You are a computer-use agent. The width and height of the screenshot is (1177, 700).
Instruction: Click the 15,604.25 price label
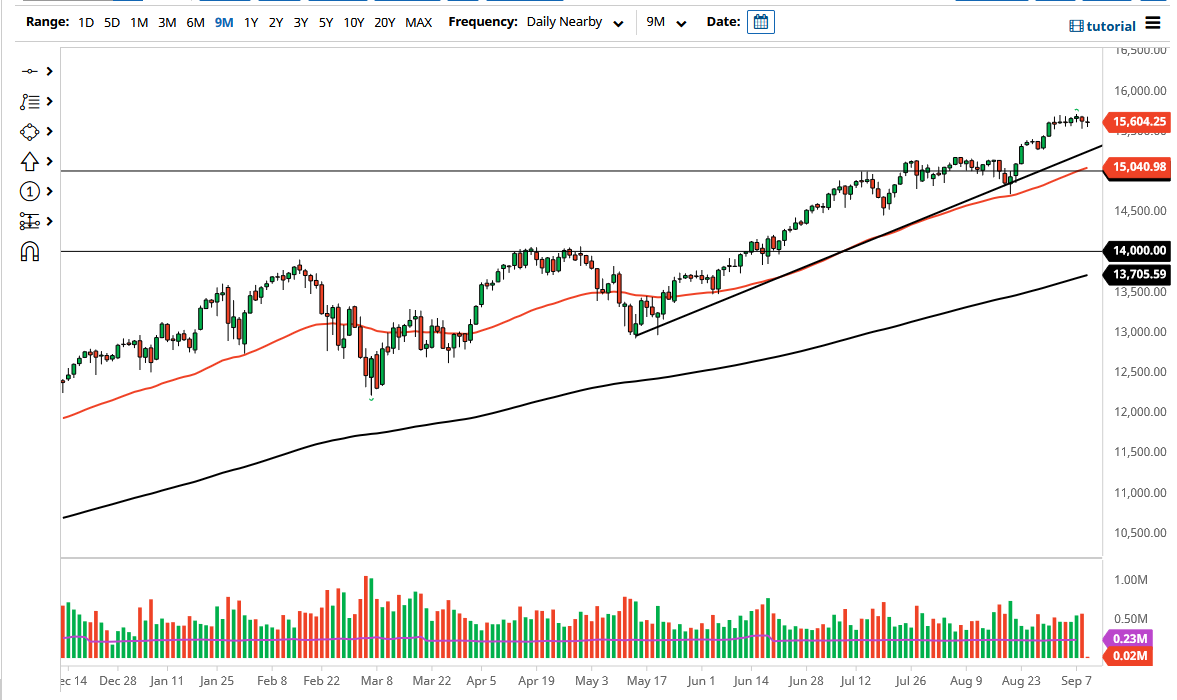click(1140, 122)
